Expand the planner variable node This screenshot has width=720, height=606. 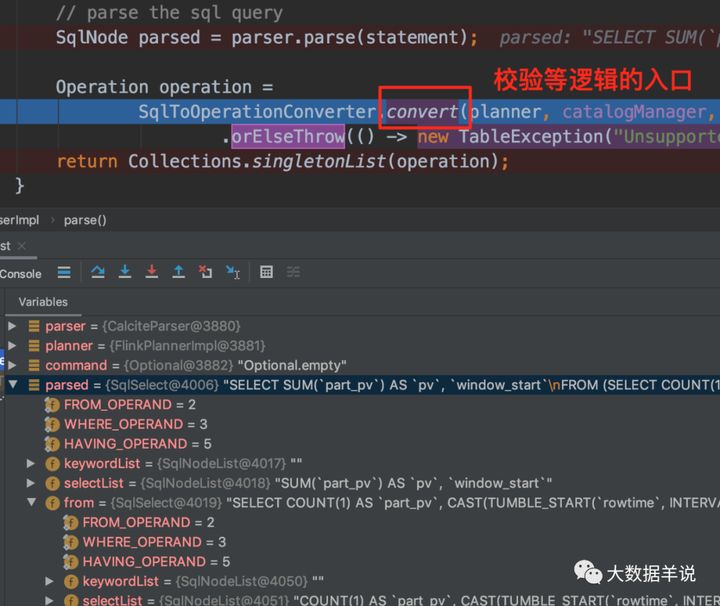click(x=12, y=345)
